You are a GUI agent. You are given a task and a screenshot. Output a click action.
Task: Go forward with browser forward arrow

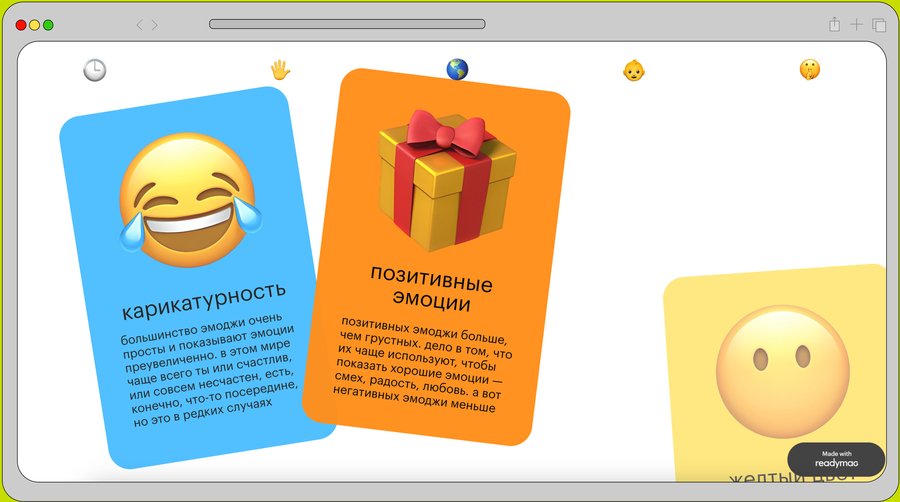click(x=155, y=25)
